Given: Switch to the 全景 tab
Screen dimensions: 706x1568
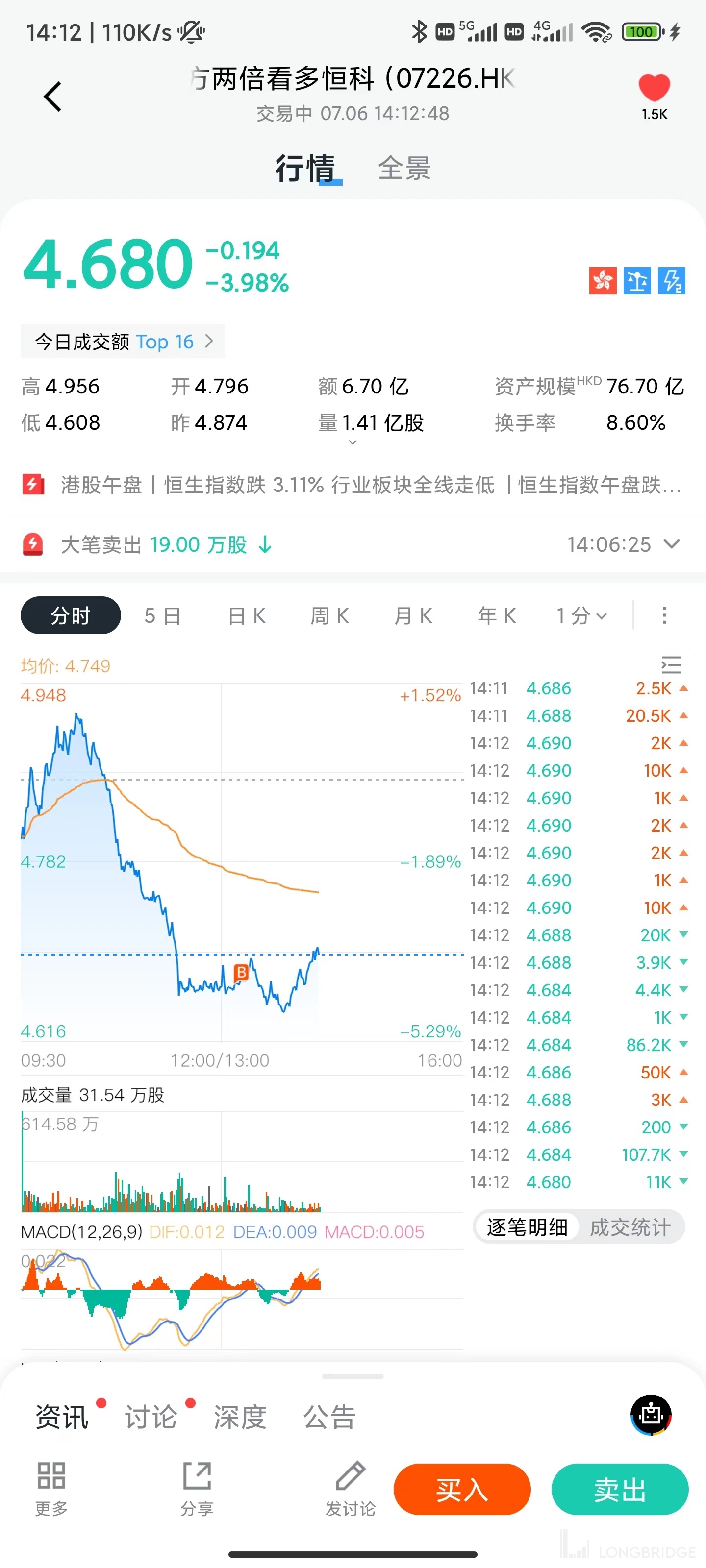Looking at the screenshot, I should tap(404, 168).
